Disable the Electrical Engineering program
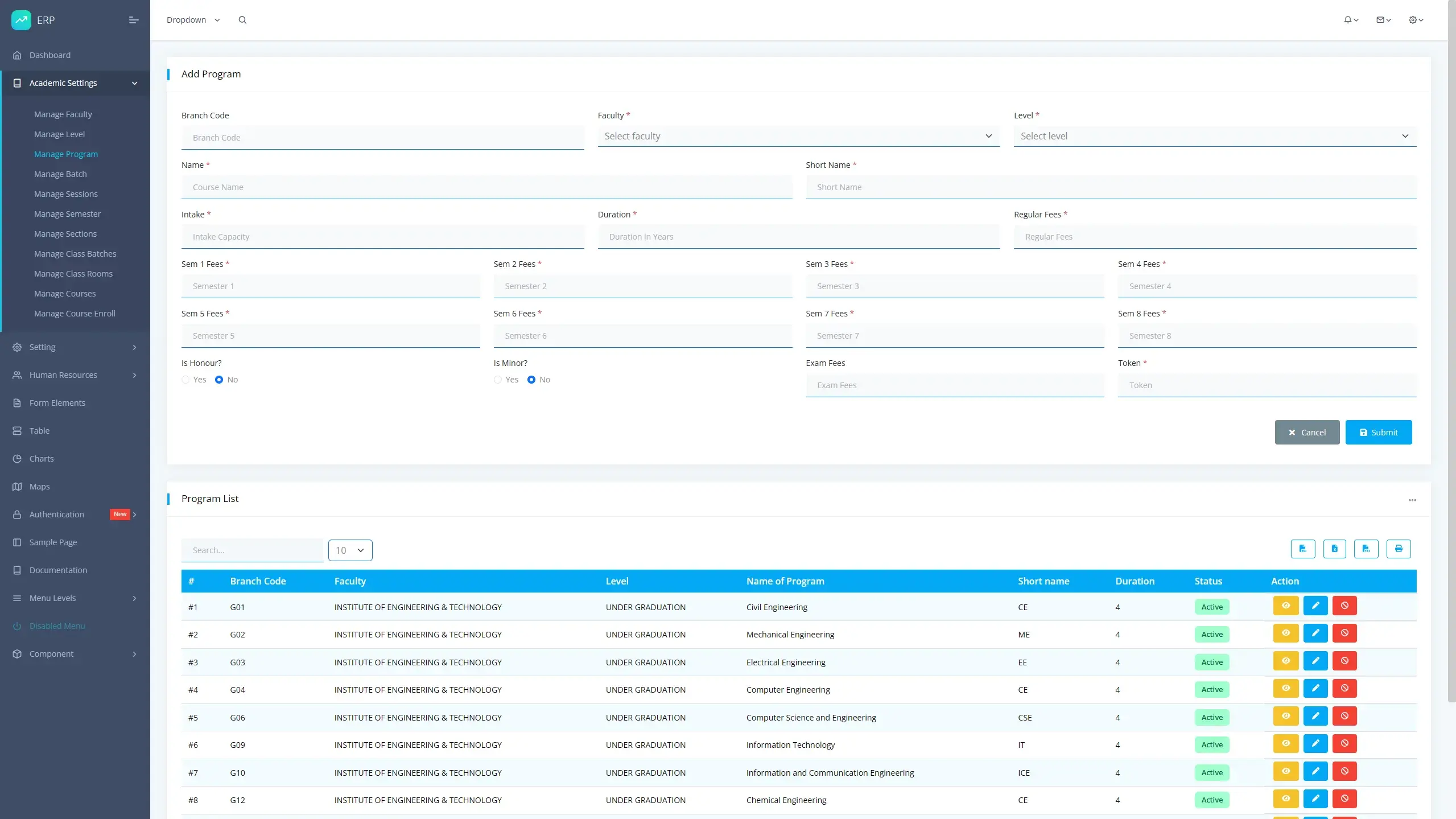1456x819 pixels. coord(1344,661)
